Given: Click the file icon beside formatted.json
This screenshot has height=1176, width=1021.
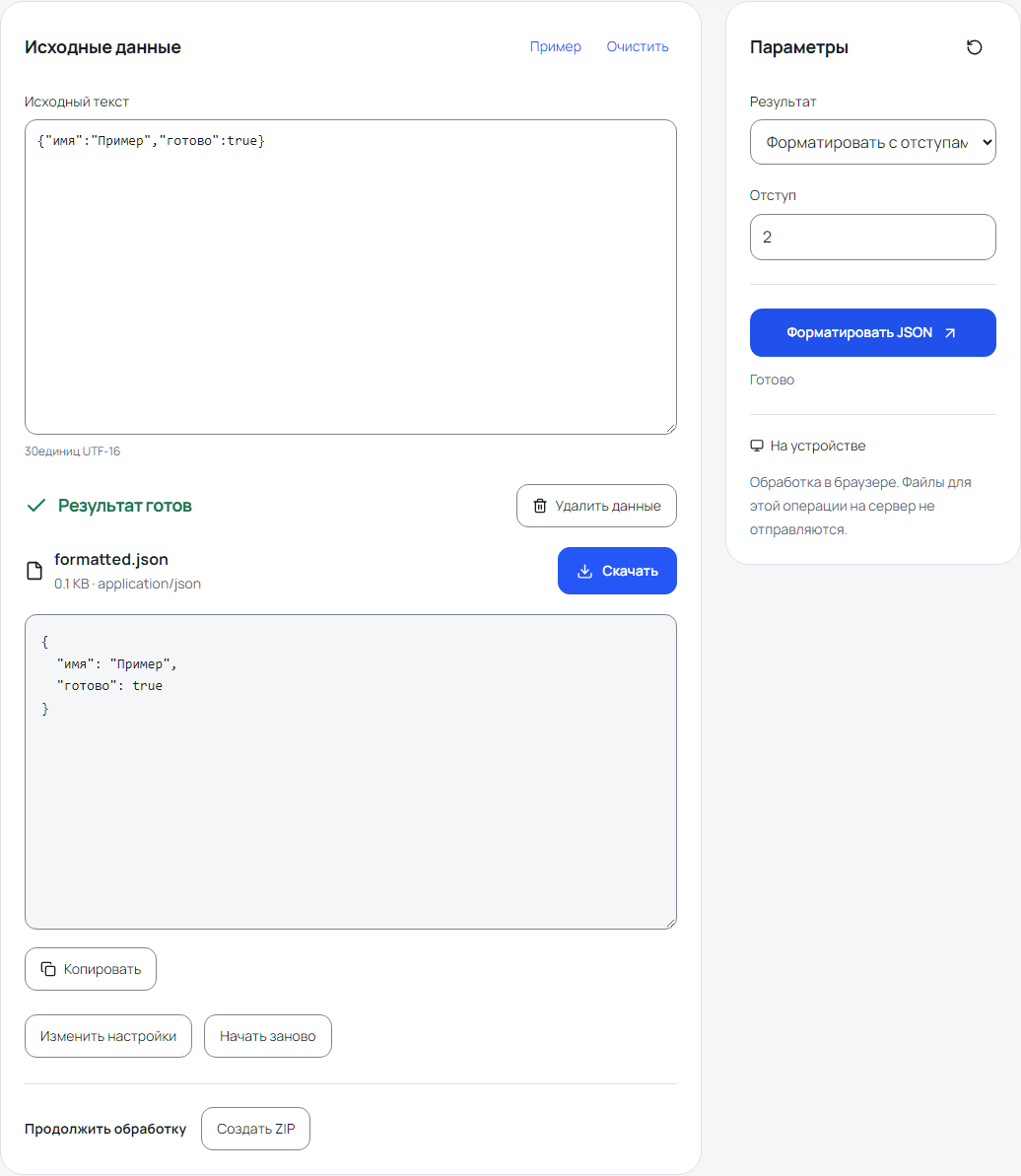Looking at the screenshot, I should click(34, 571).
